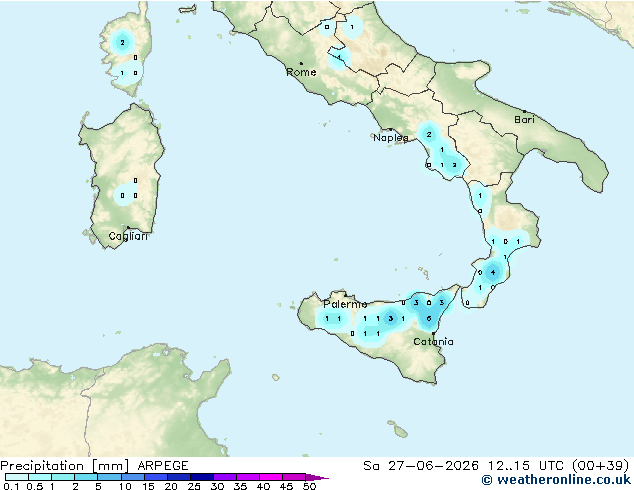Click the legend label 0.1
Viewport: 634px width, 490px height.
coord(11,486)
